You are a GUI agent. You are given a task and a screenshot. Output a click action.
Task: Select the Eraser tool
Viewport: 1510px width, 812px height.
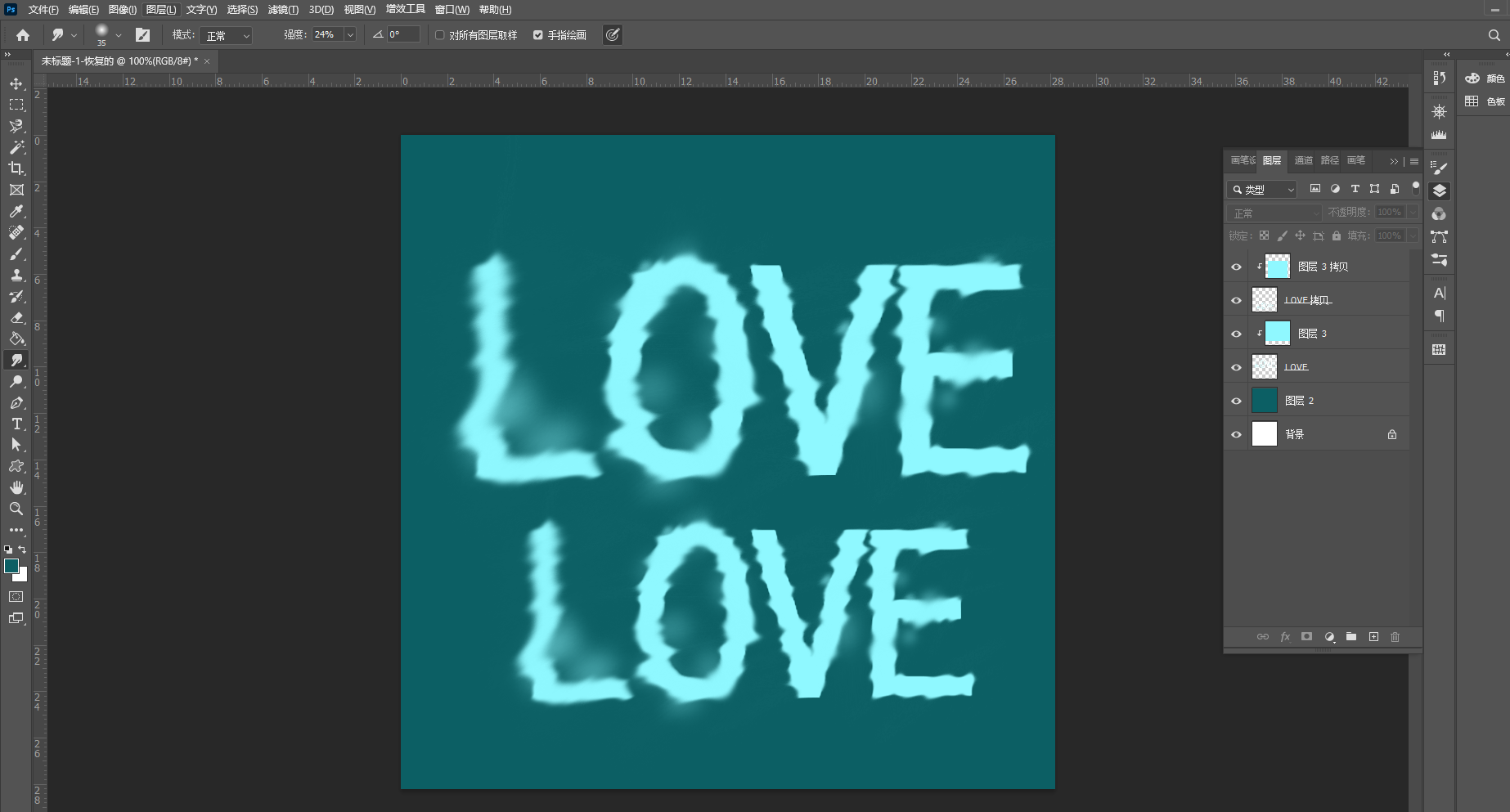(16, 317)
